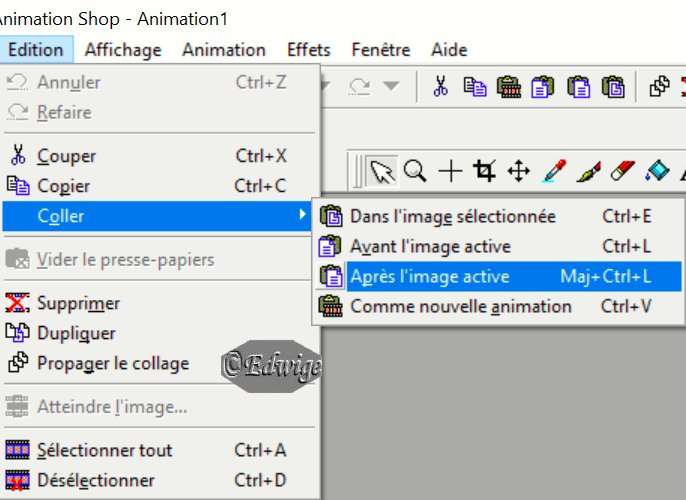Viewport: 686px width, 500px height.
Task: Select the Zoom magnifier tool
Action: click(415, 170)
